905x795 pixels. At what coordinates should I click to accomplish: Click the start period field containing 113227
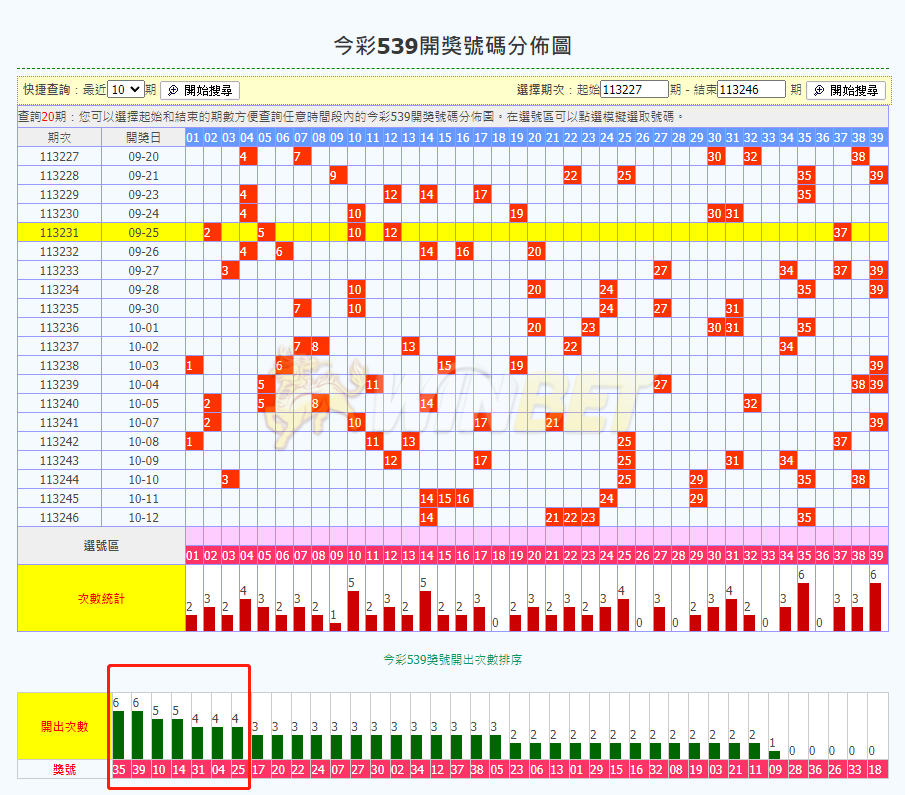tap(634, 89)
